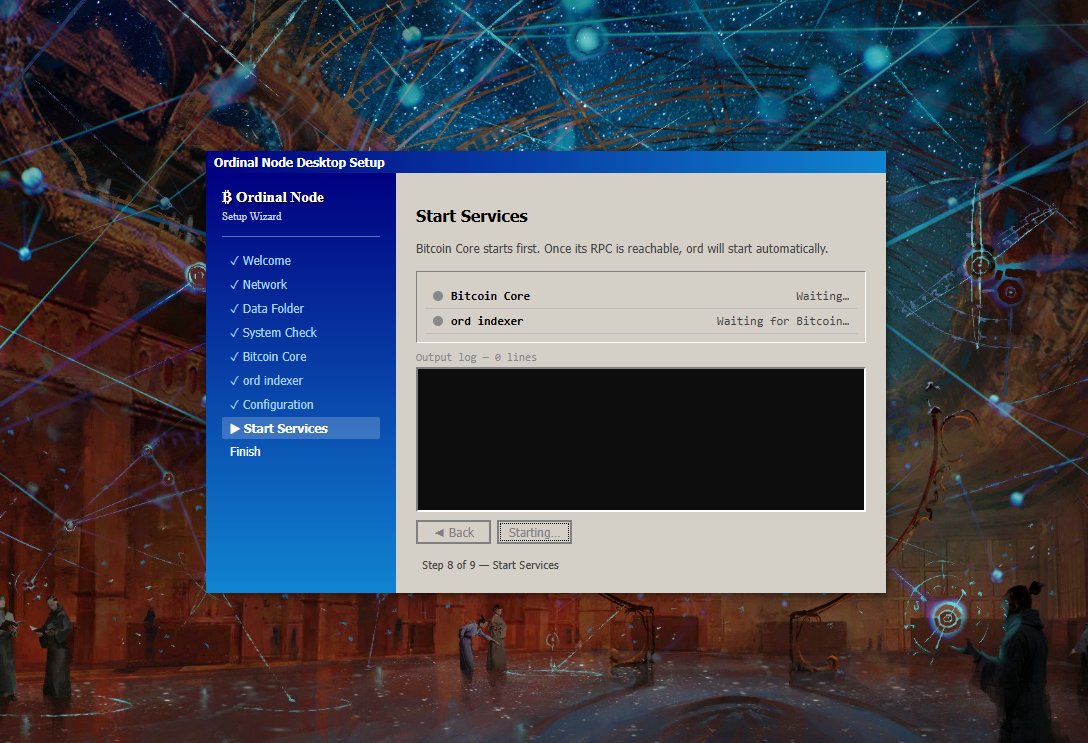Click the 'Output log — 0 lines' label
This screenshot has height=743, width=1088.
(476, 357)
